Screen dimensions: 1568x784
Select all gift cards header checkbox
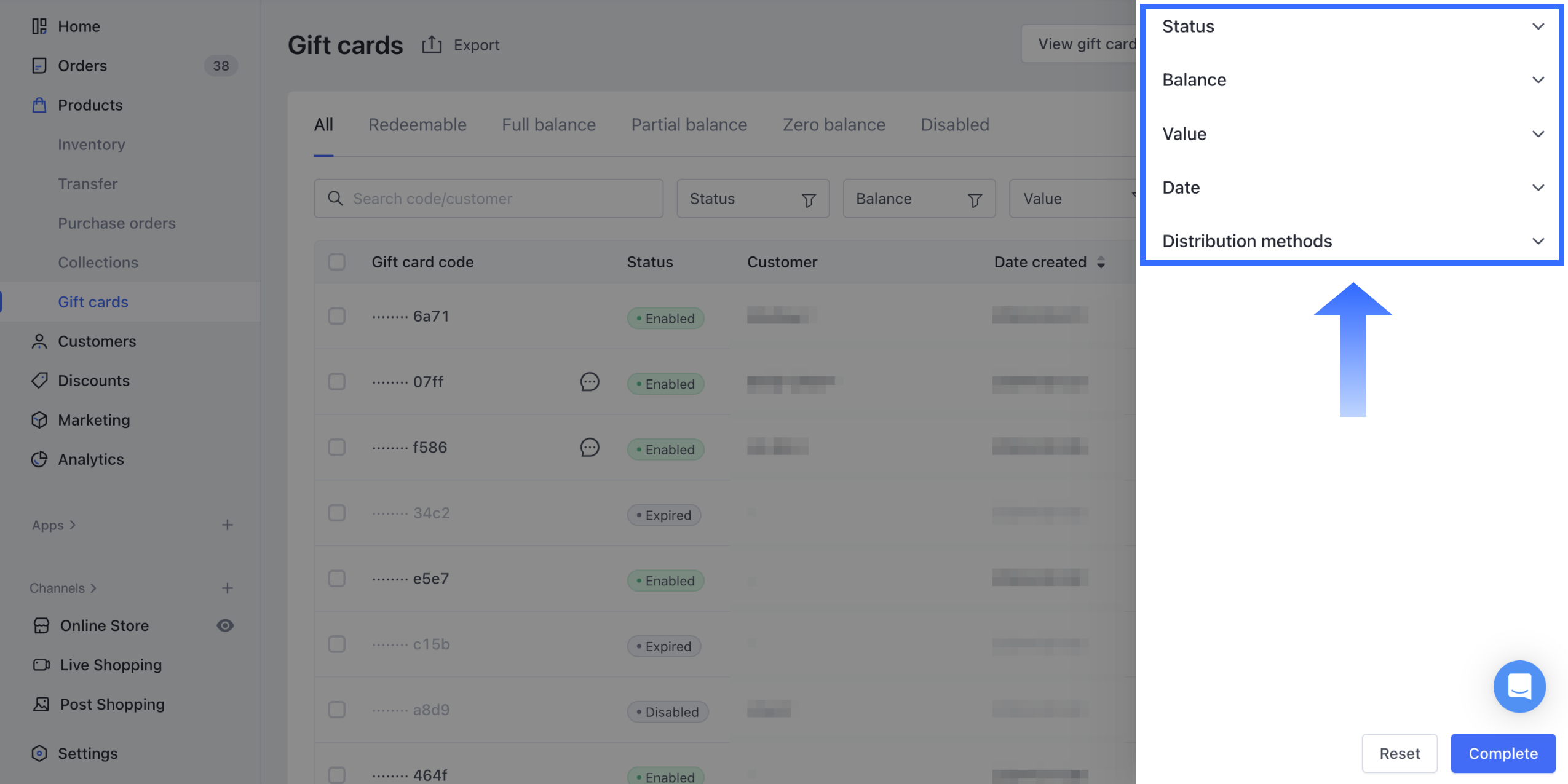tap(336, 262)
